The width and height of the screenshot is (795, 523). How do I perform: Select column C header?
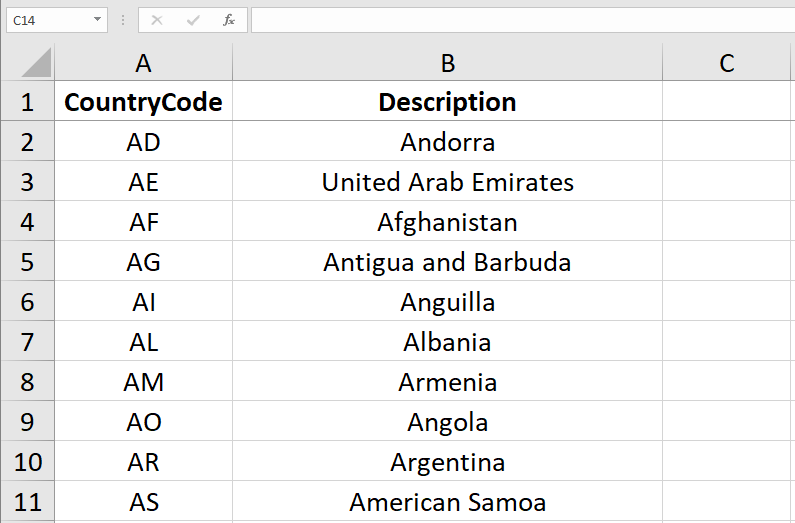(727, 63)
